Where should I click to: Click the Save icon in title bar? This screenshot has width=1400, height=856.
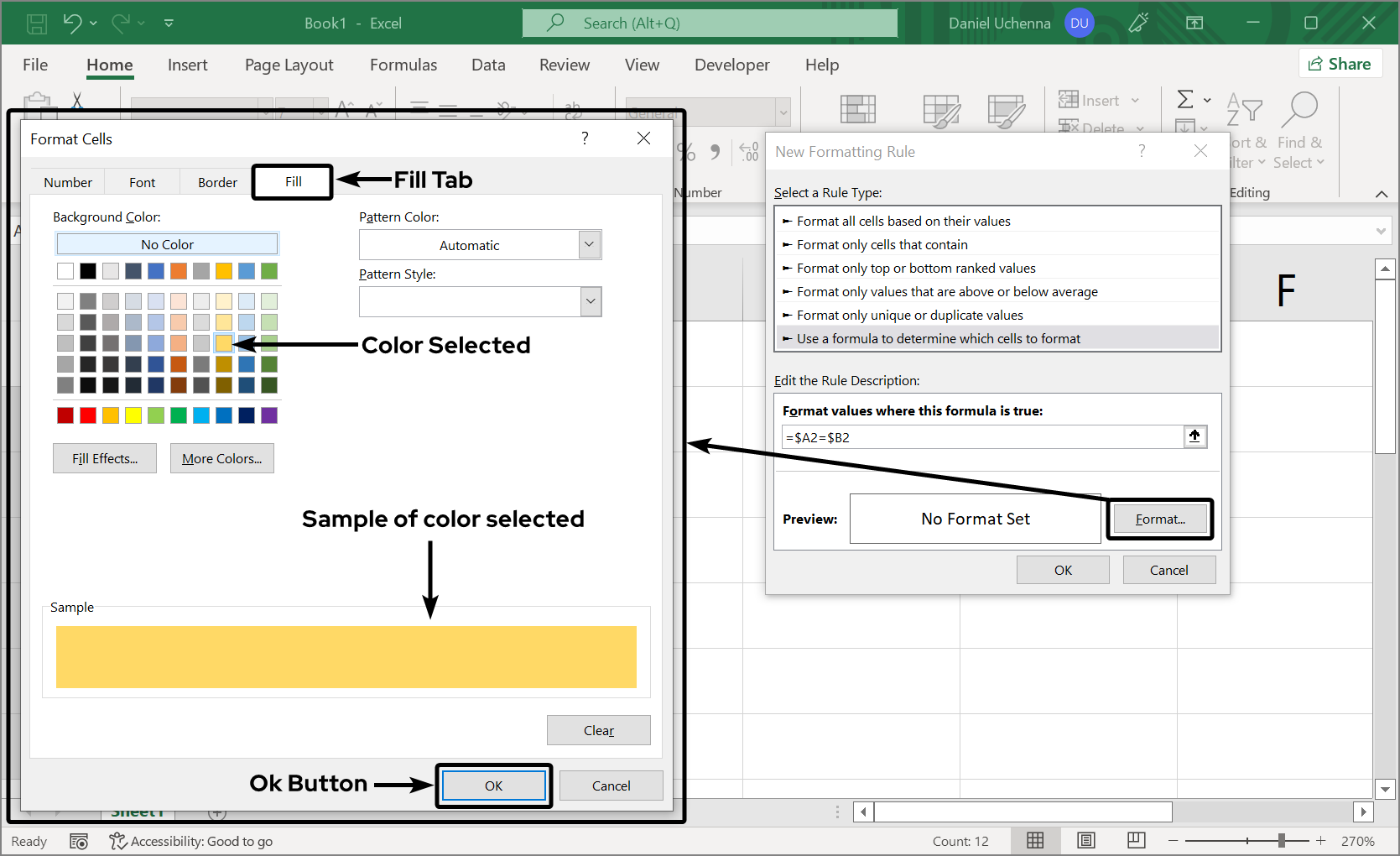click(37, 23)
